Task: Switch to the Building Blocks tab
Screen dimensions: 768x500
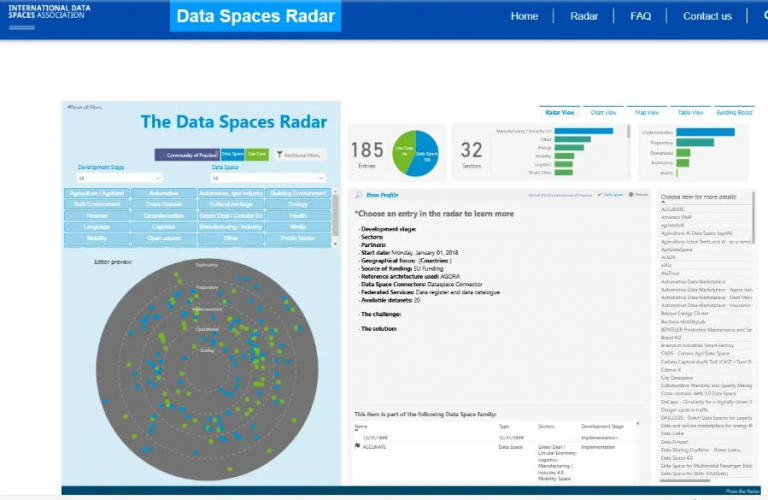Action: pos(734,112)
